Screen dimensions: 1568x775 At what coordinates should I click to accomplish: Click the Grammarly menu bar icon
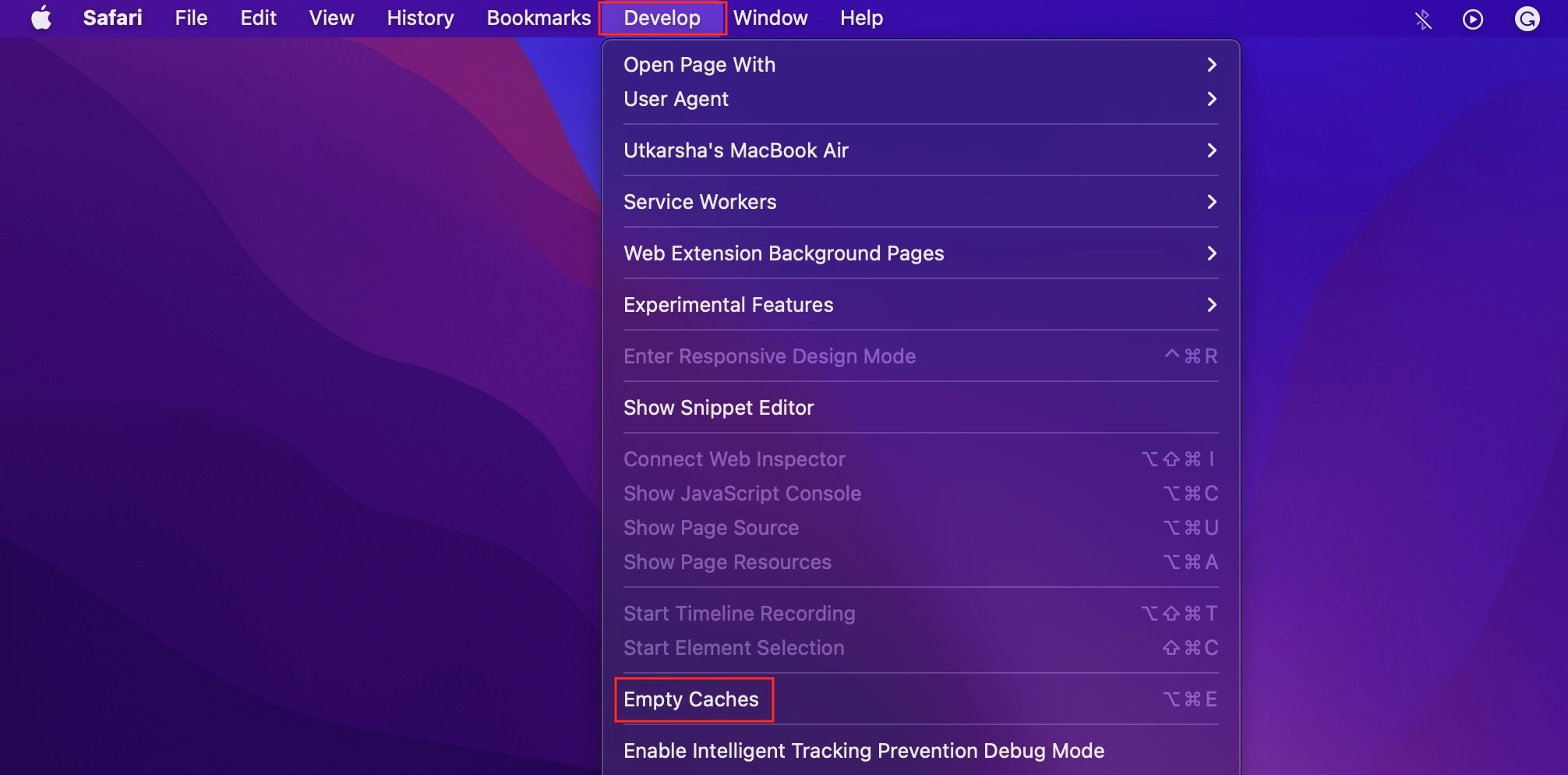click(1527, 19)
